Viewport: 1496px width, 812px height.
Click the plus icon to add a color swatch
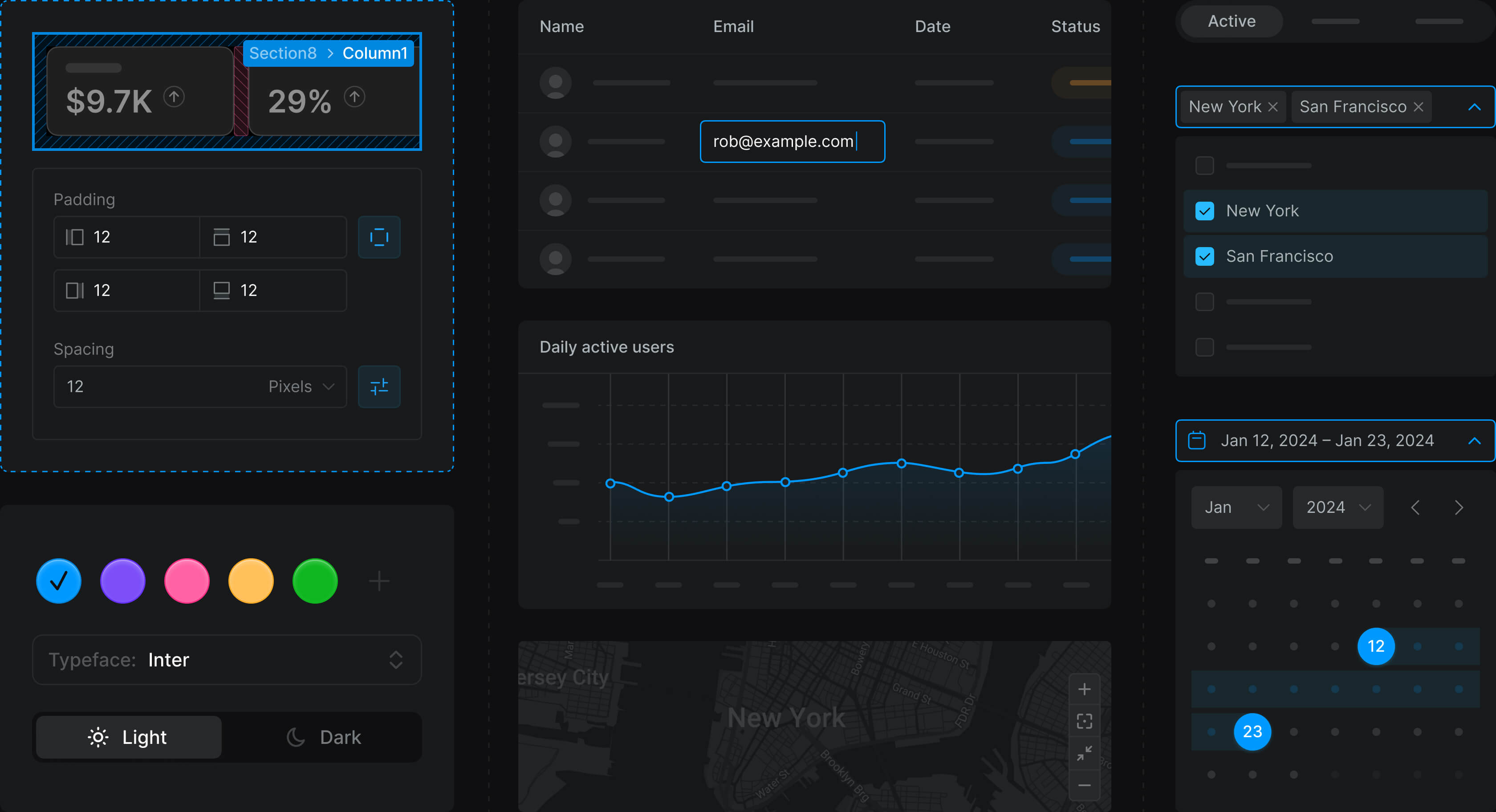click(379, 581)
